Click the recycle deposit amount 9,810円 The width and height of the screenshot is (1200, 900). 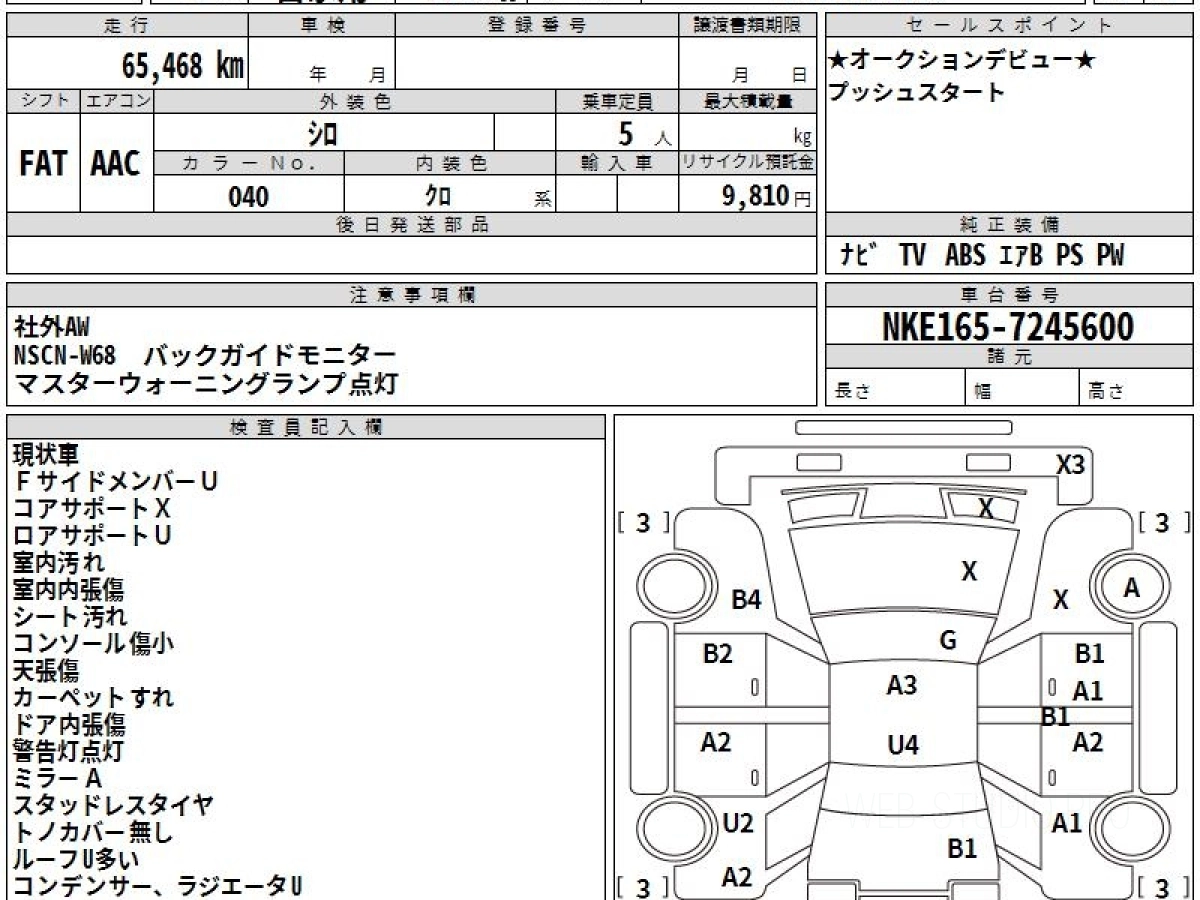767,196
